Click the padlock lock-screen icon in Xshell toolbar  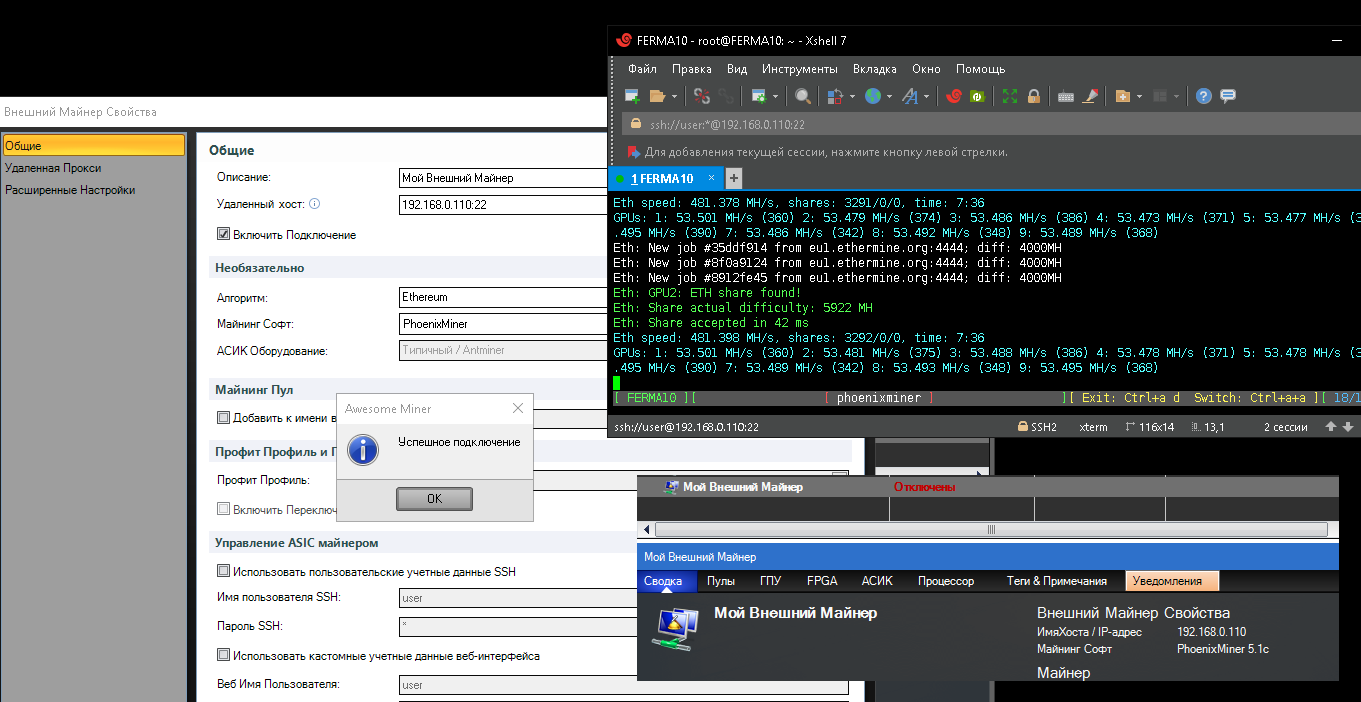(1034, 96)
